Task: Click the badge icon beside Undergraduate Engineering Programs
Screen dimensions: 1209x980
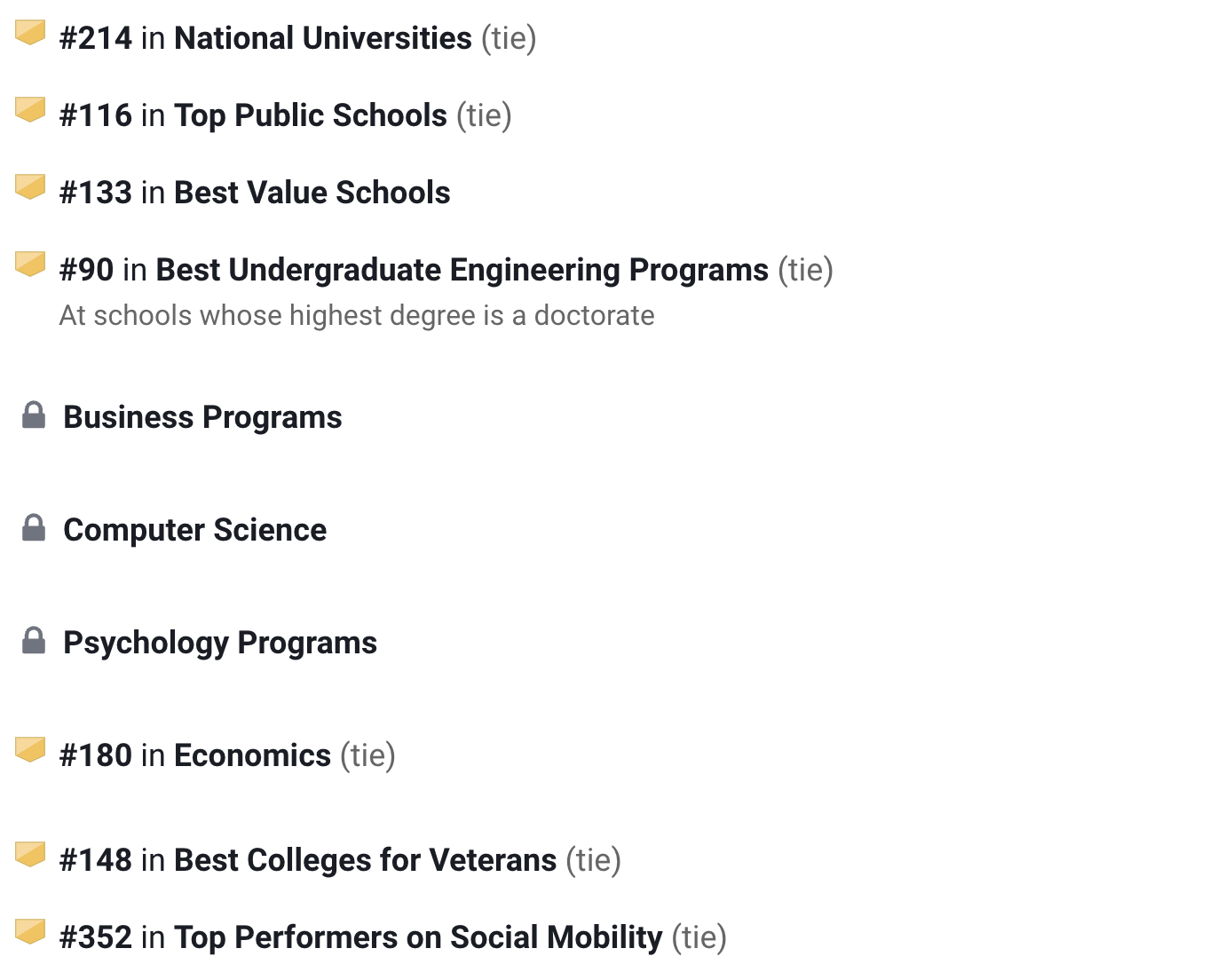Action: coord(30,265)
